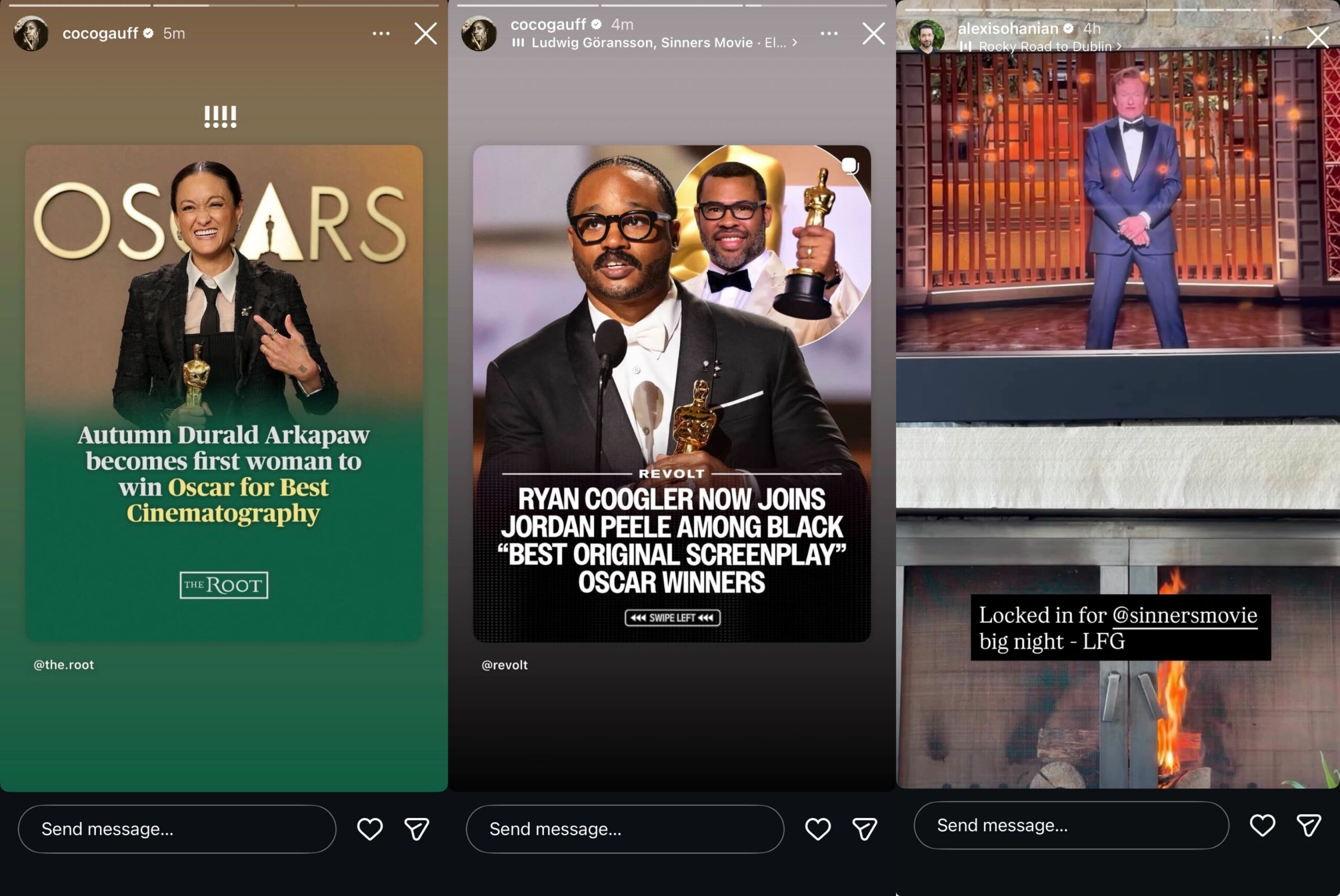
Task: Click the message field under the @revolt story
Action: [625, 829]
